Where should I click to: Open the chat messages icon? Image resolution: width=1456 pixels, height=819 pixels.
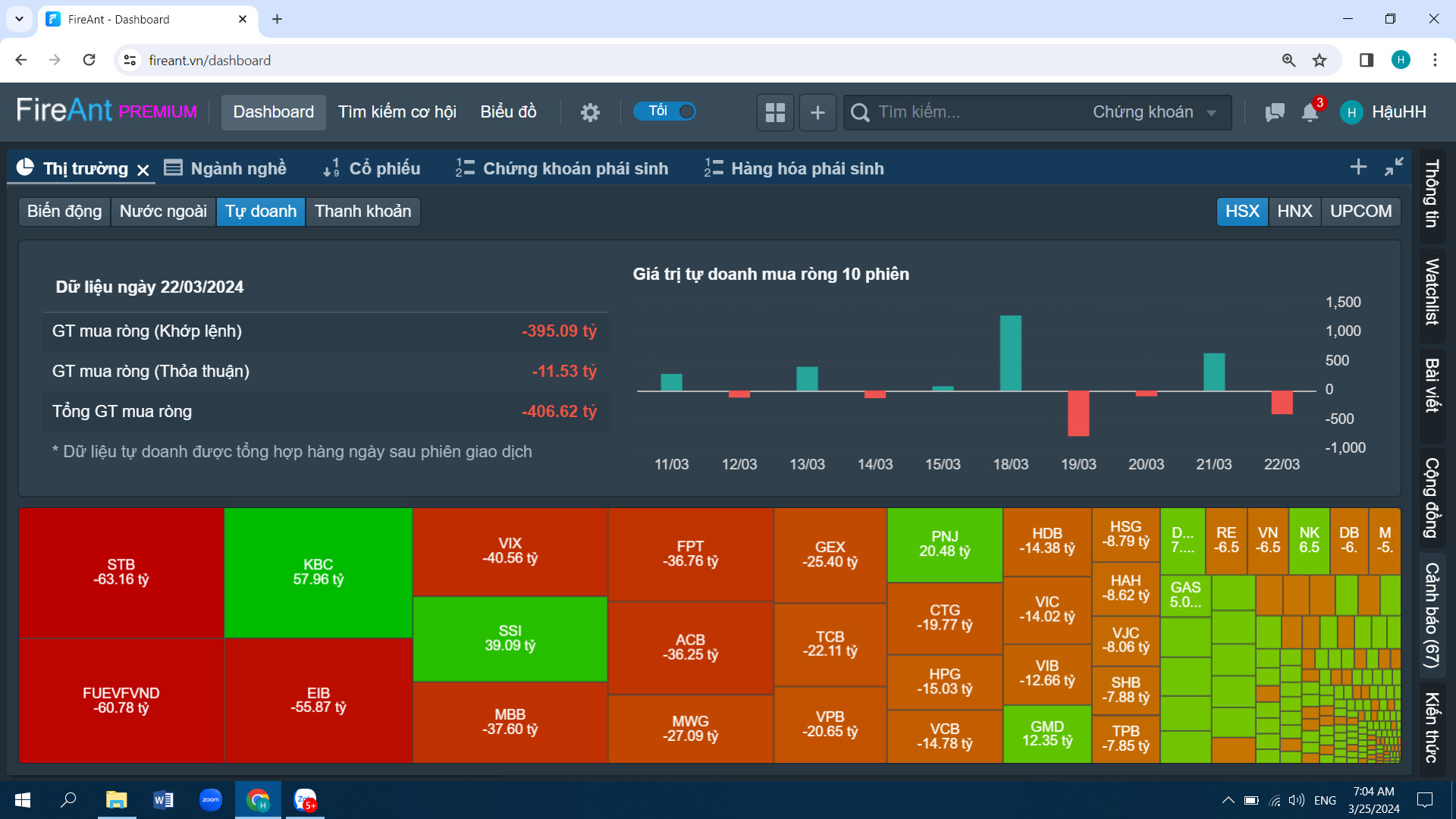[x=1274, y=113]
